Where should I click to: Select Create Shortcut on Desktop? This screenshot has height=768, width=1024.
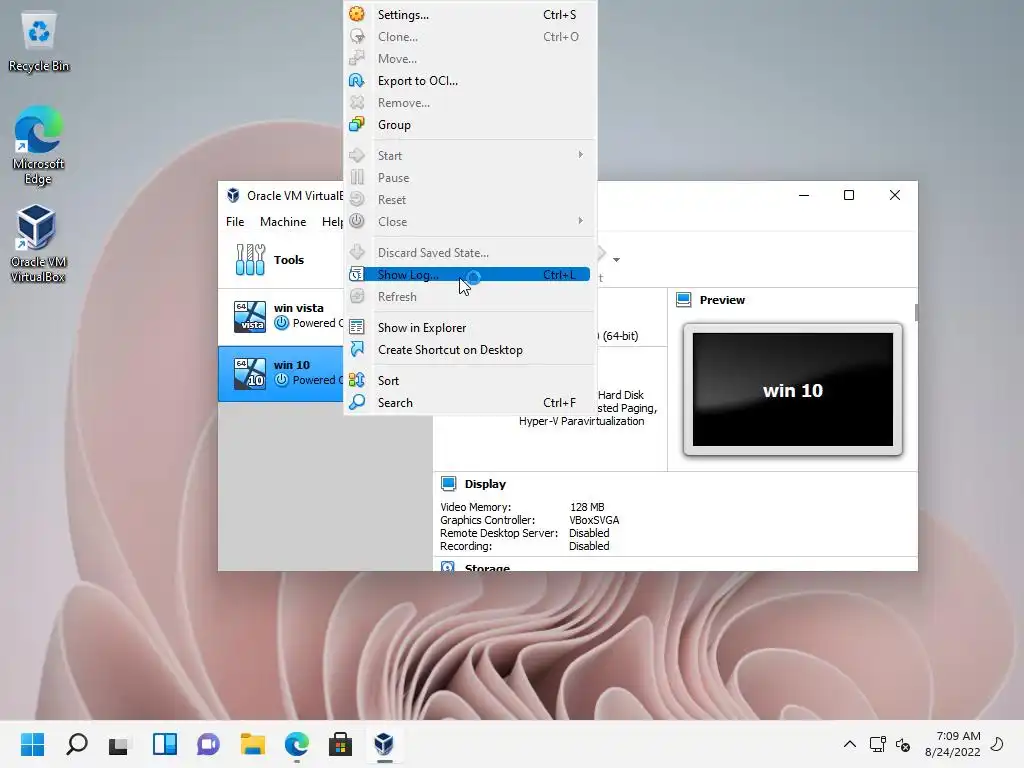(470, 350)
